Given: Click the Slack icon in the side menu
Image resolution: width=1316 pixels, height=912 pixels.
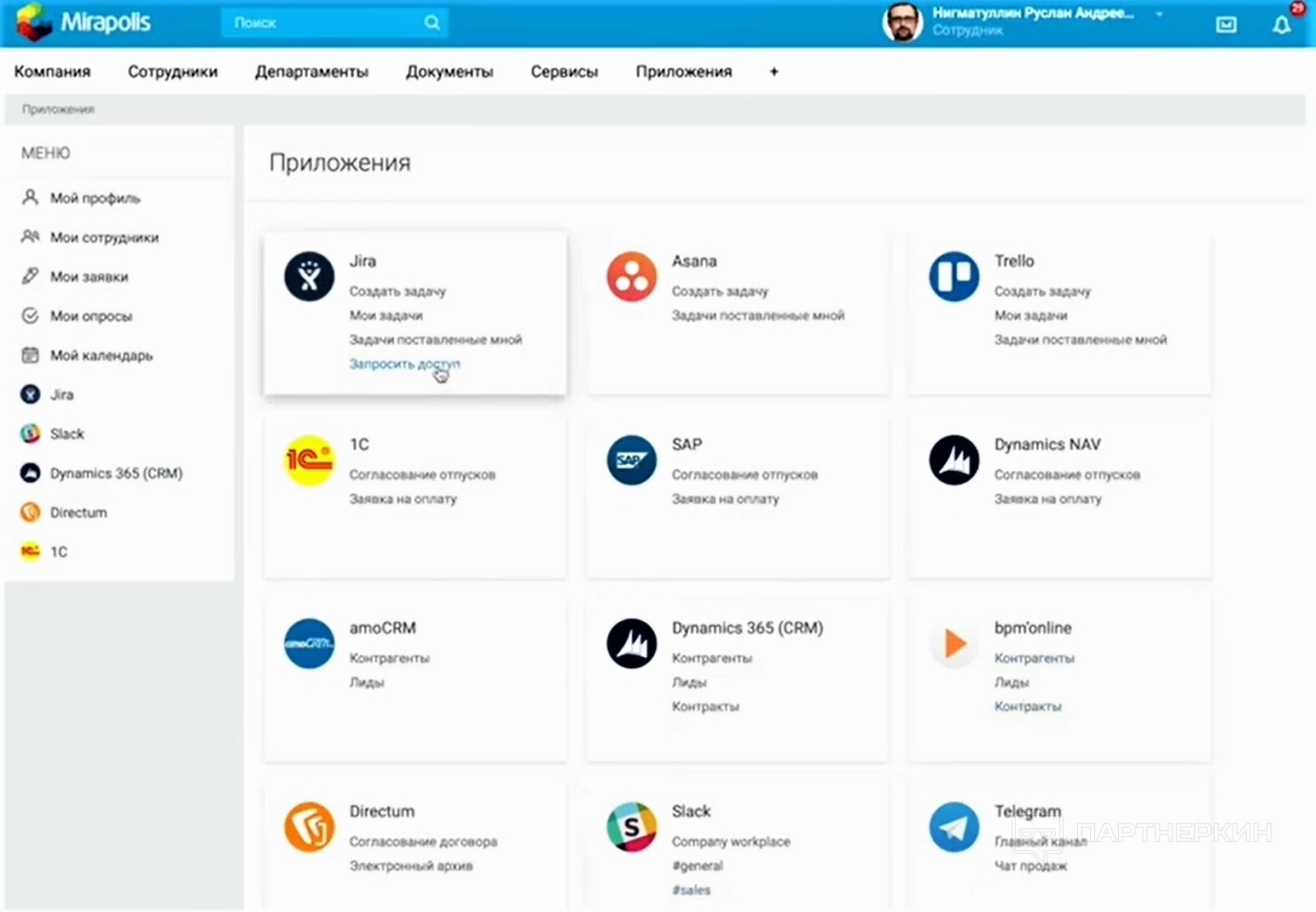Looking at the screenshot, I should pyautogui.click(x=30, y=433).
